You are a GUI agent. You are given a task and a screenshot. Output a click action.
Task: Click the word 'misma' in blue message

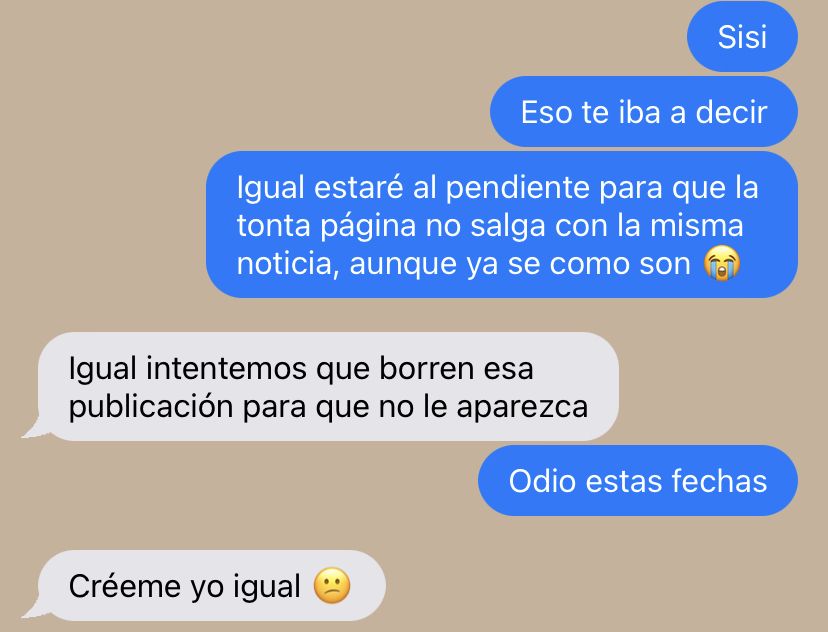[x=697, y=225]
